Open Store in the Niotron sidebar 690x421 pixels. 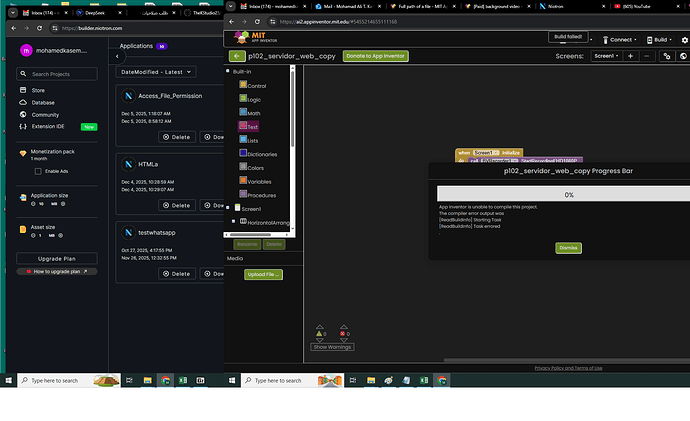38,90
